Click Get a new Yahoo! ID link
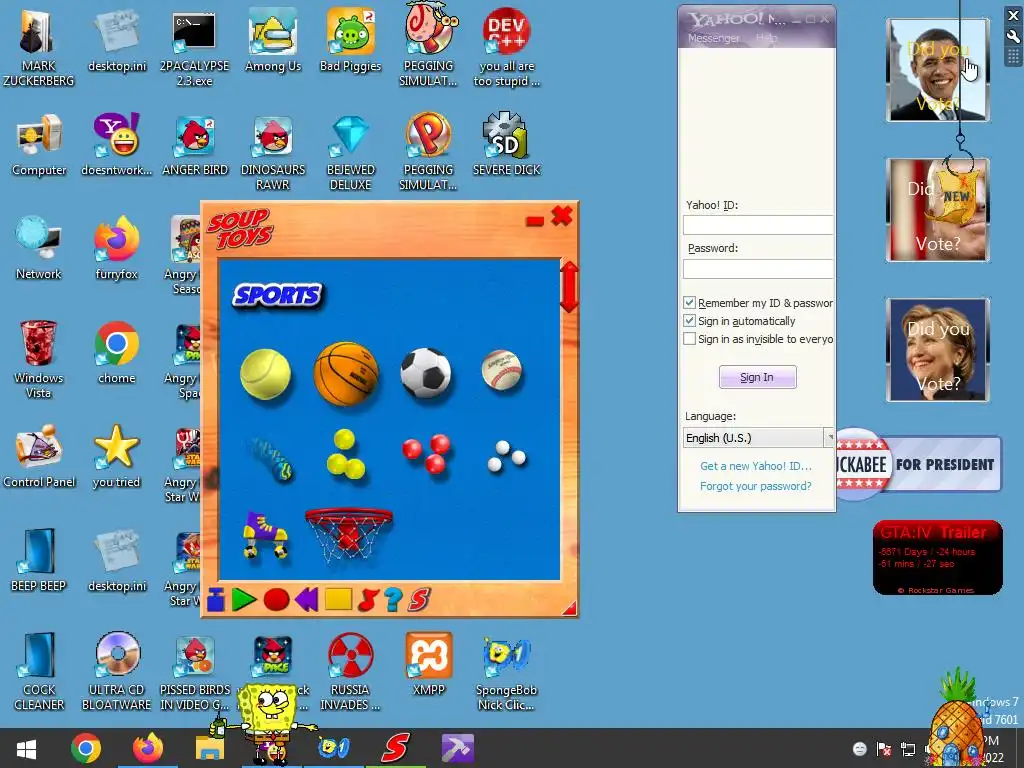This screenshot has width=1024, height=768. click(756, 466)
